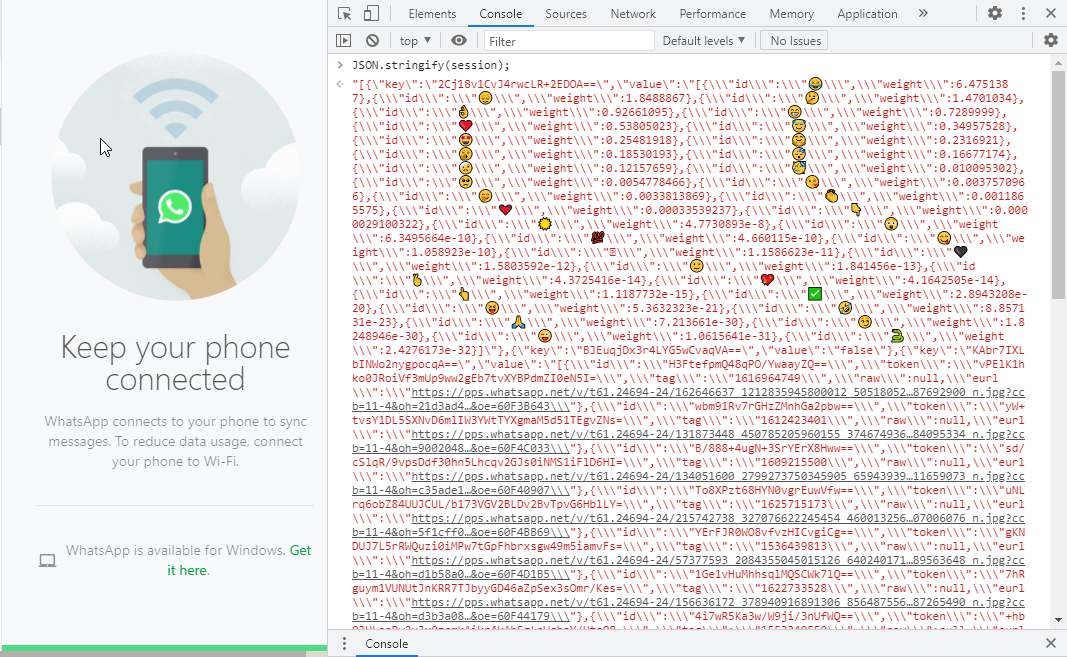The width and height of the screenshot is (1067, 657).
Task: Clear the console output
Action: (372, 41)
